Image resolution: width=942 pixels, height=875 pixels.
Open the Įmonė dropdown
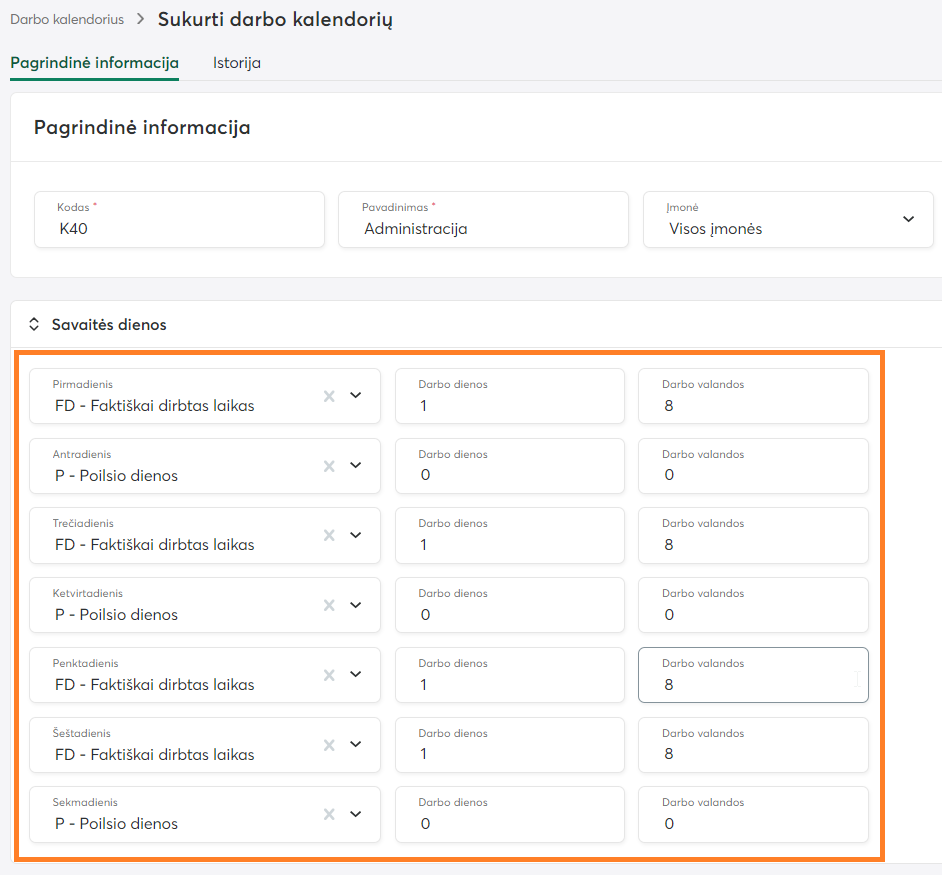pyautogui.click(x=908, y=219)
